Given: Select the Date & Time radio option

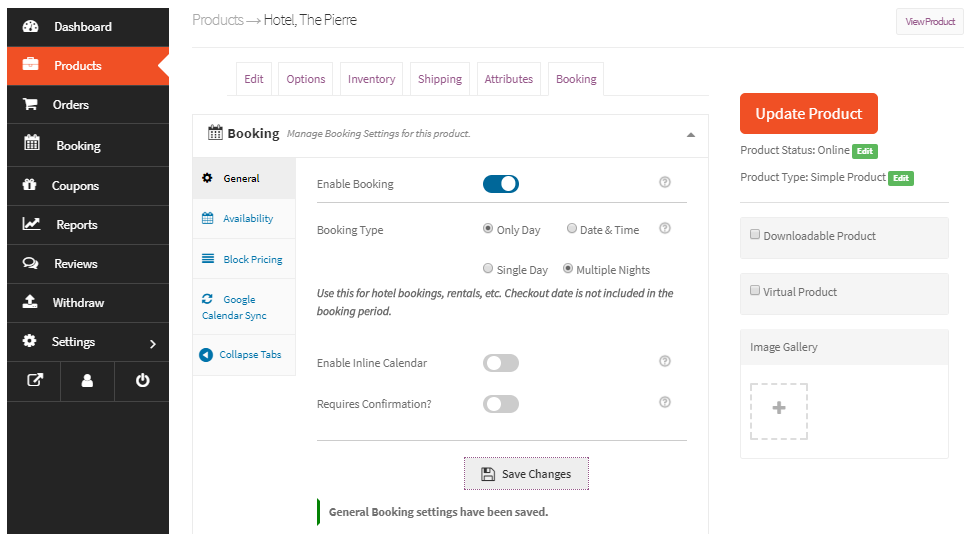Looking at the screenshot, I should [x=572, y=229].
